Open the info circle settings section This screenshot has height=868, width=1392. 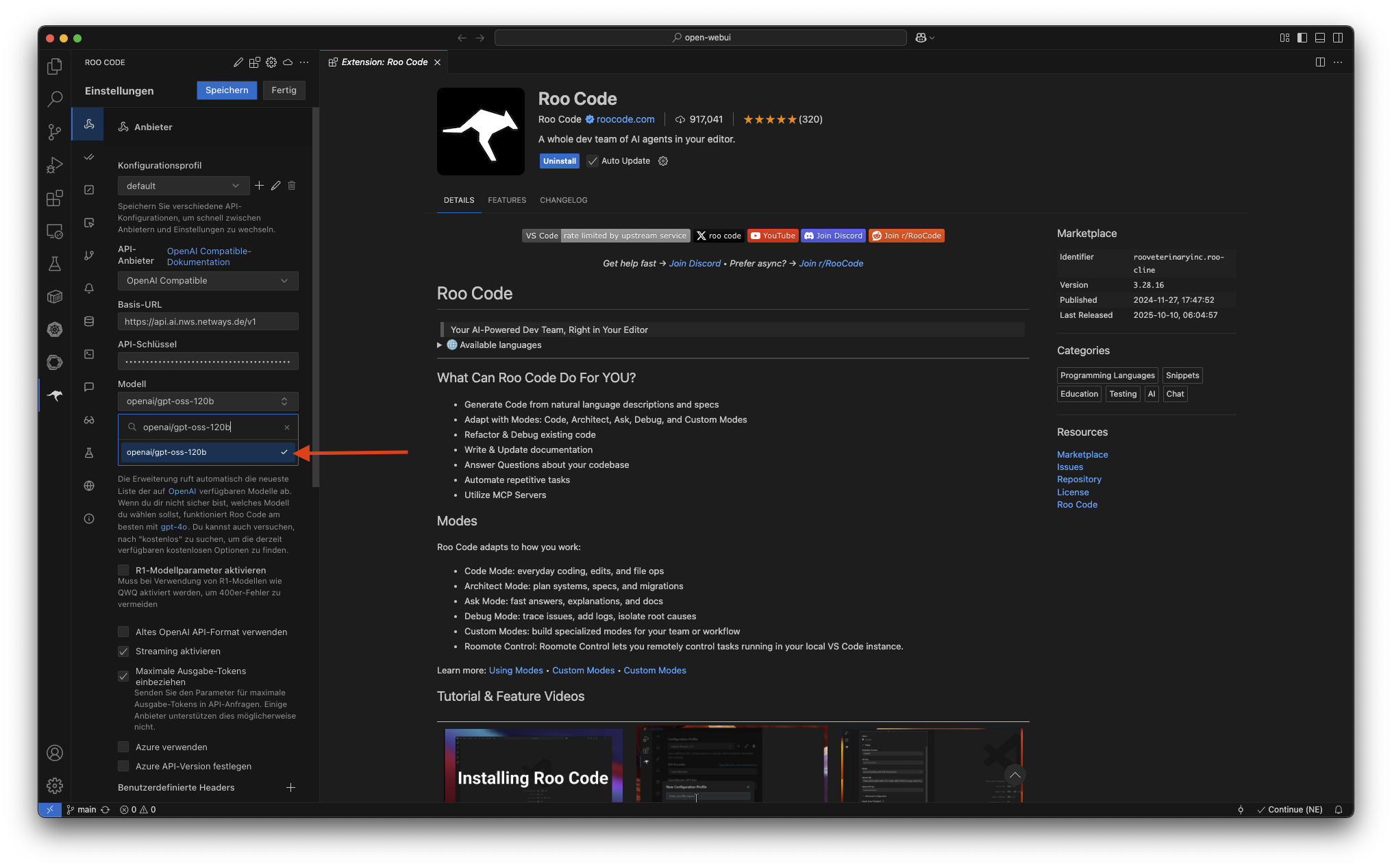tap(89, 519)
